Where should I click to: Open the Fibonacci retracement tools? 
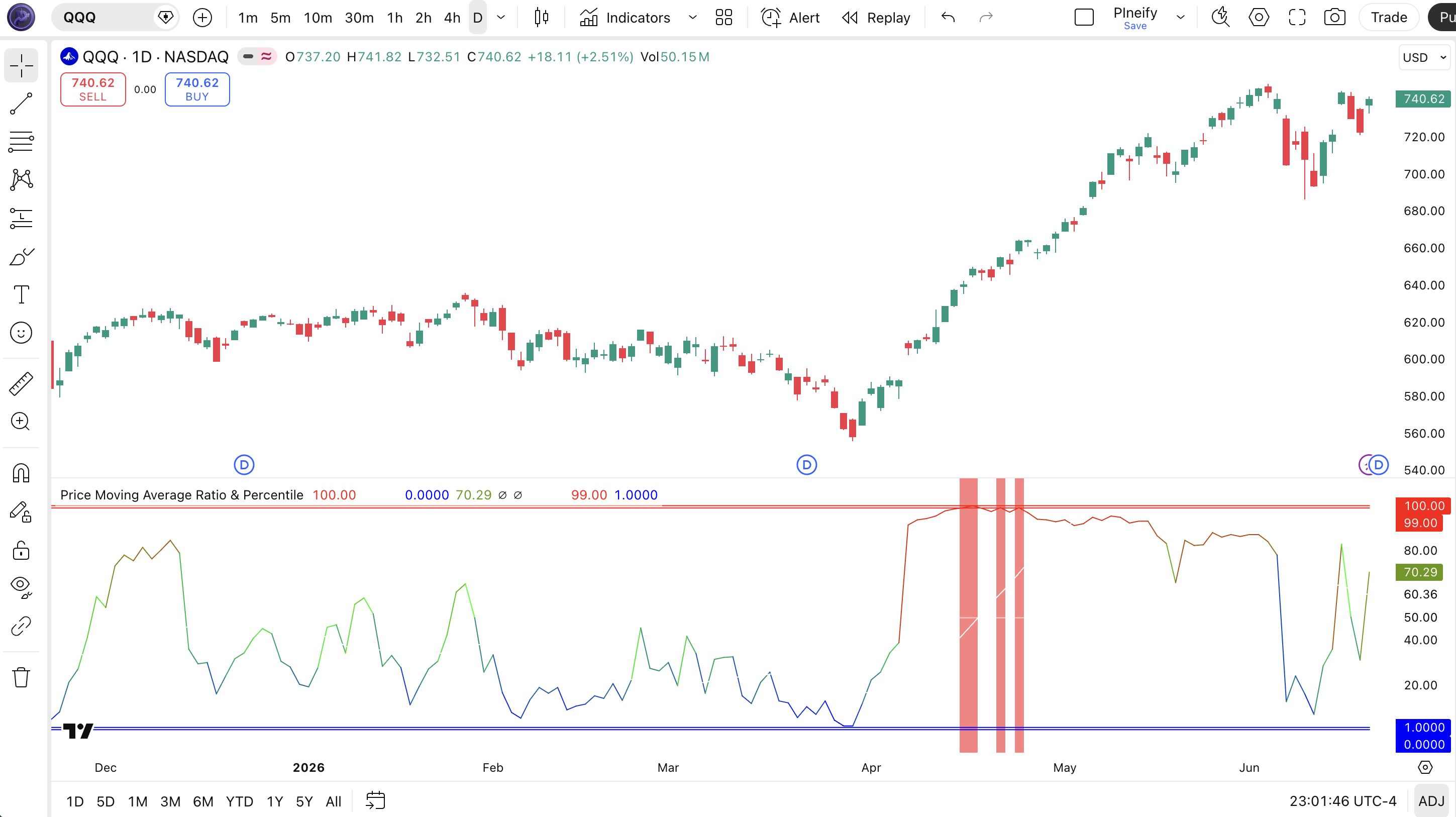click(x=21, y=142)
